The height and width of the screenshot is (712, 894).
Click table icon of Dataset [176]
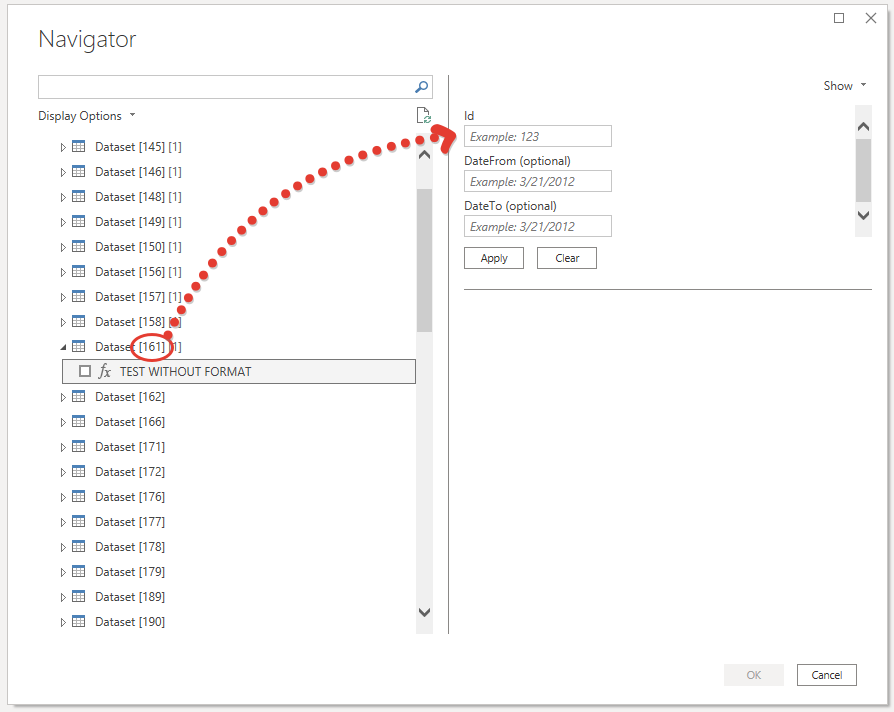[x=79, y=497]
